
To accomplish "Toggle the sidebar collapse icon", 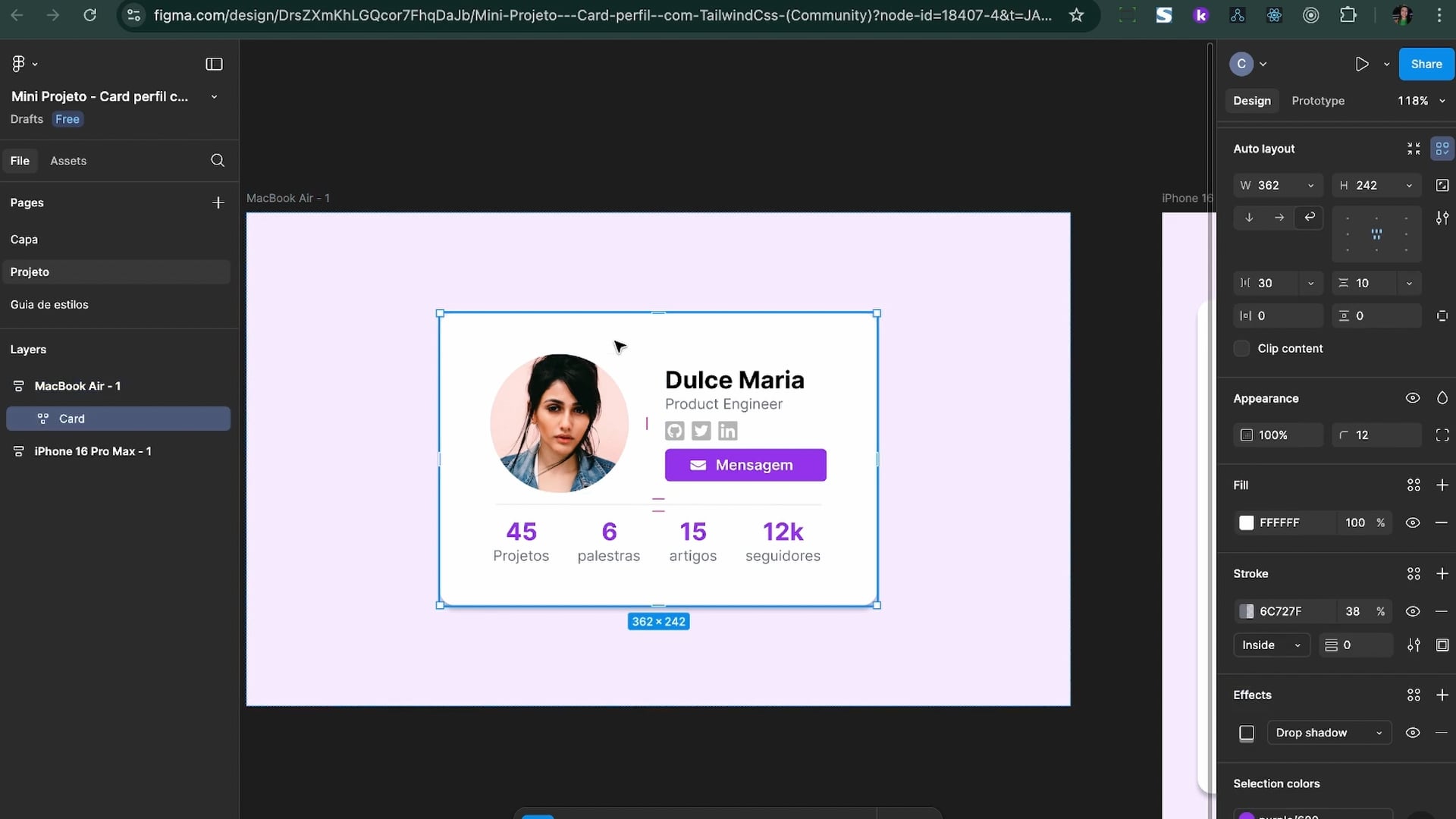I will [x=214, y=64].
